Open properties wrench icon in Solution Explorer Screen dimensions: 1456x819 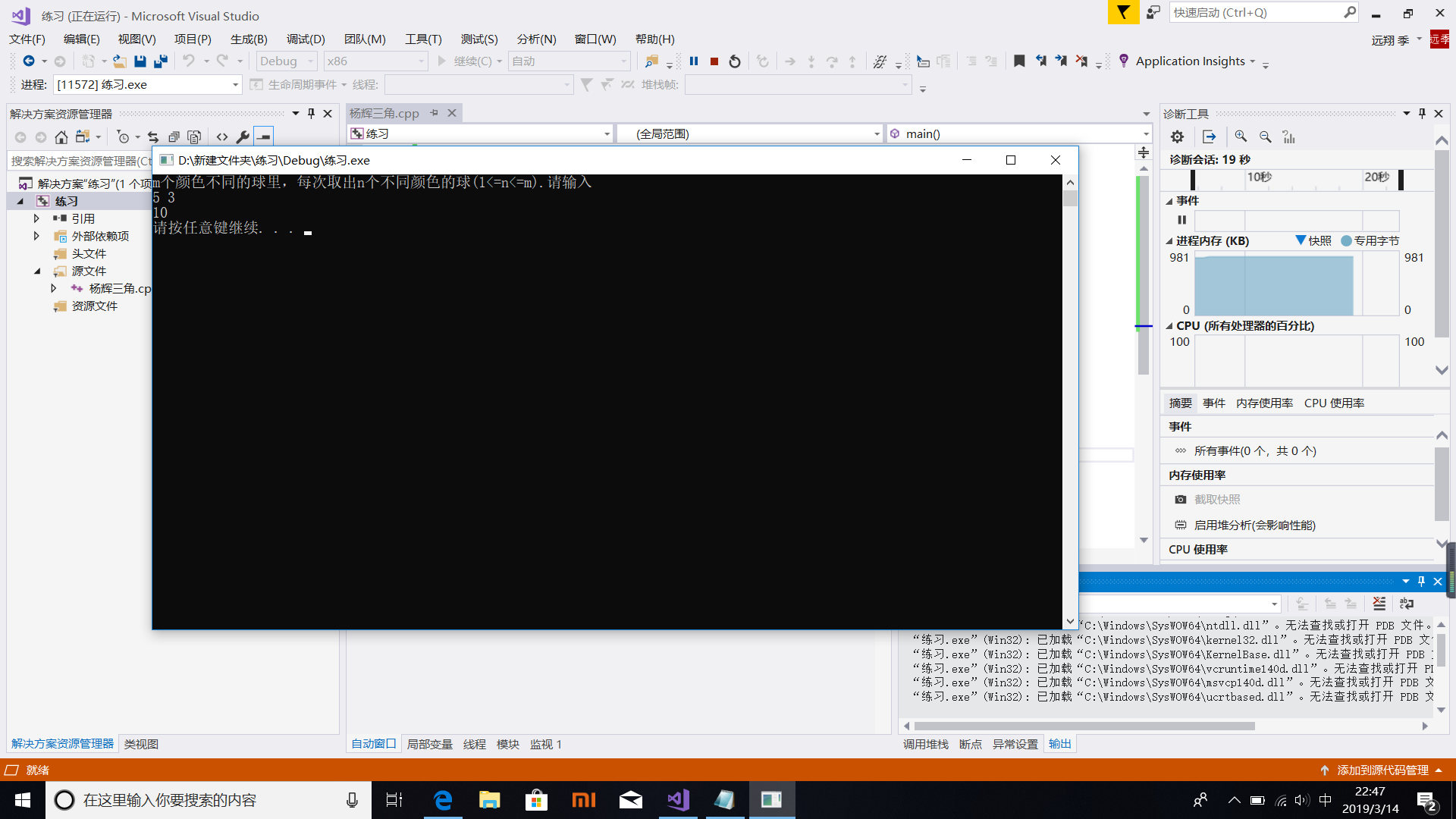(x=242, y=136)
